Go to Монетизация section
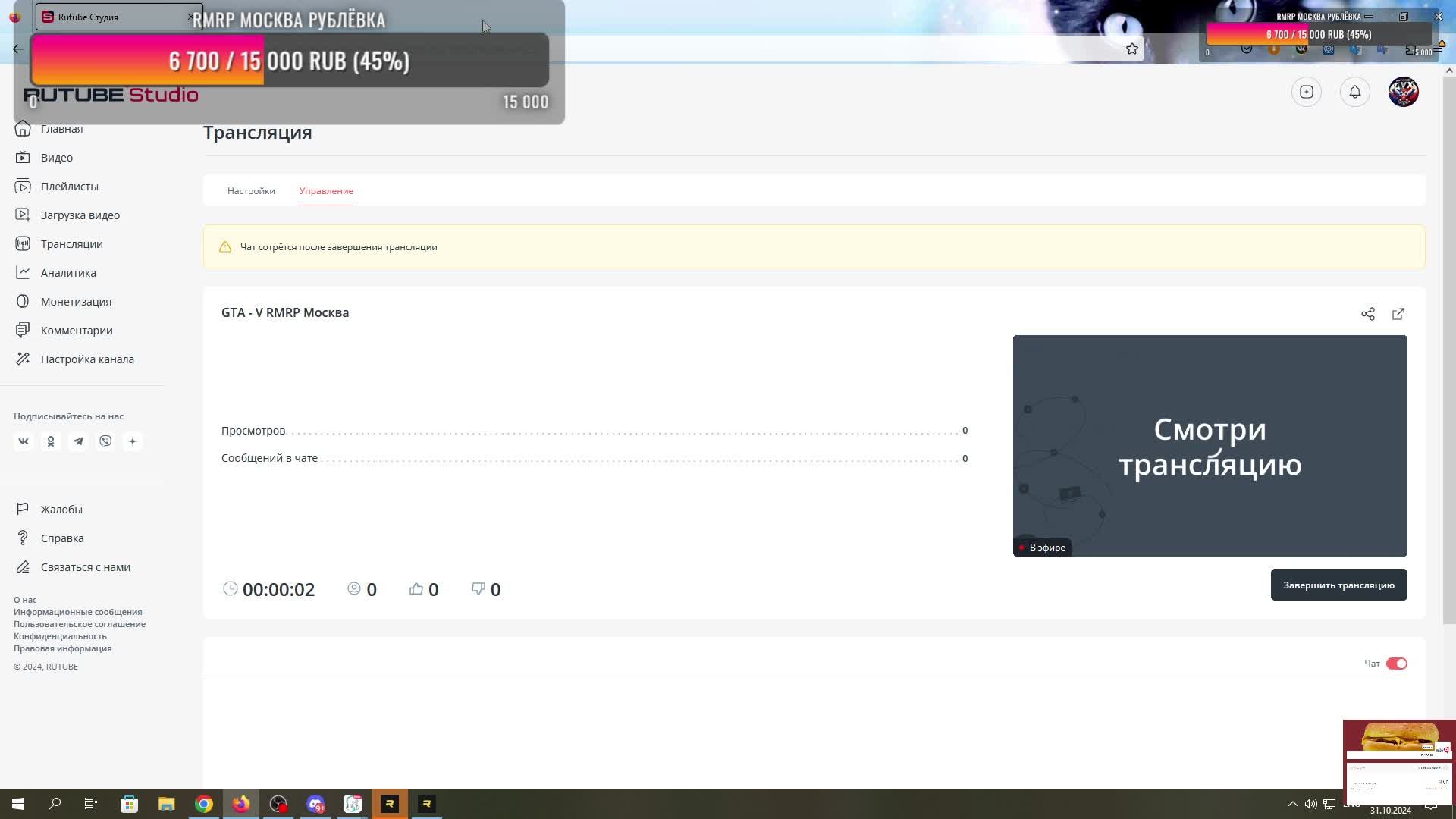 click(x=76, y=302)
